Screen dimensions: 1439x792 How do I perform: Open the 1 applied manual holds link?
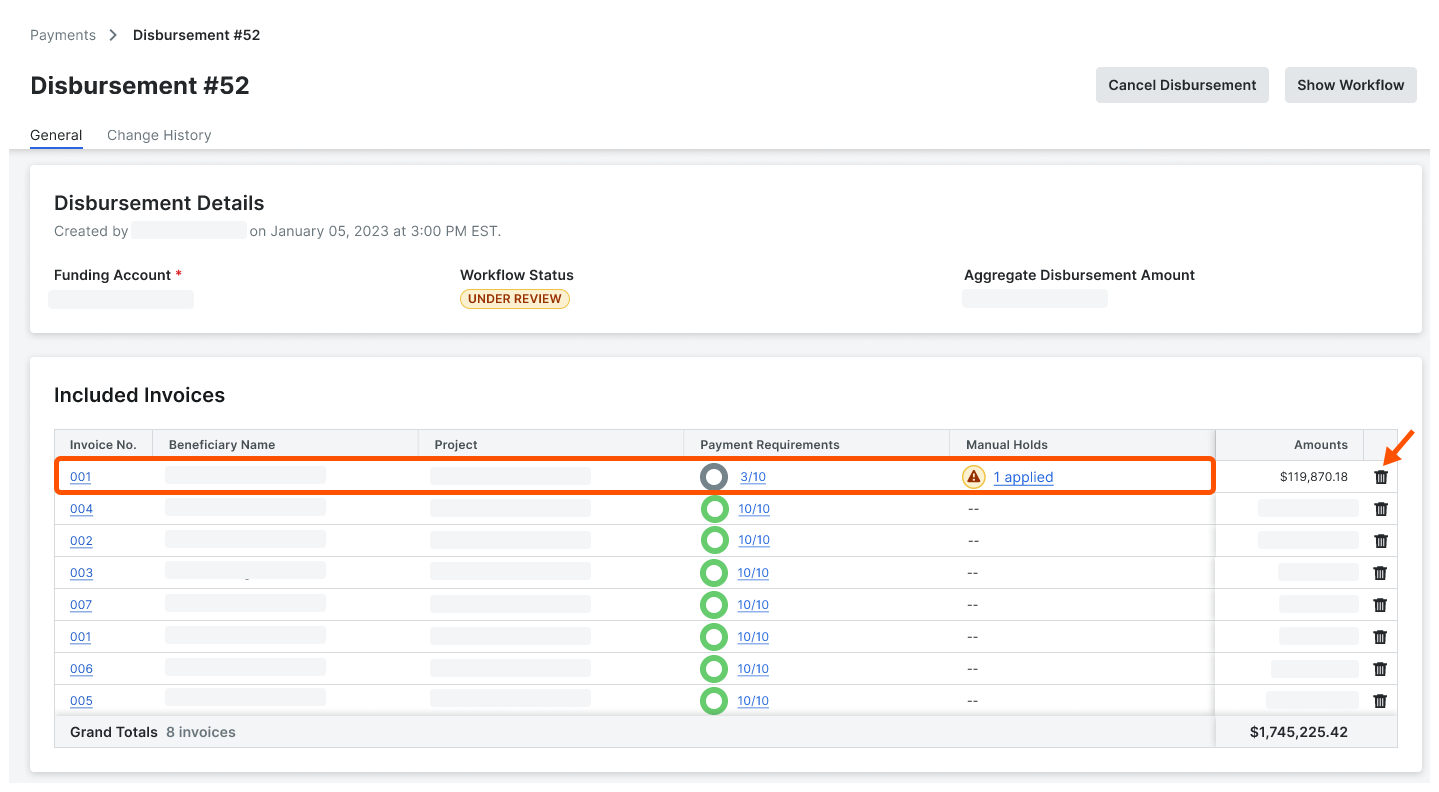click(x=1023, y=477)
